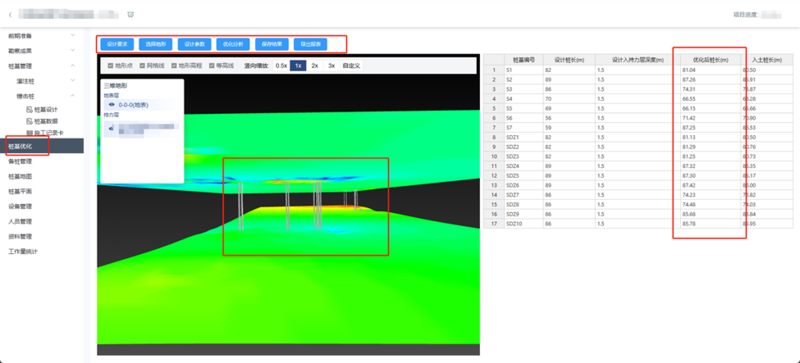Disable the 等高线 checkbox
Viewport: 800px width, 363px height.
(212, 66)
